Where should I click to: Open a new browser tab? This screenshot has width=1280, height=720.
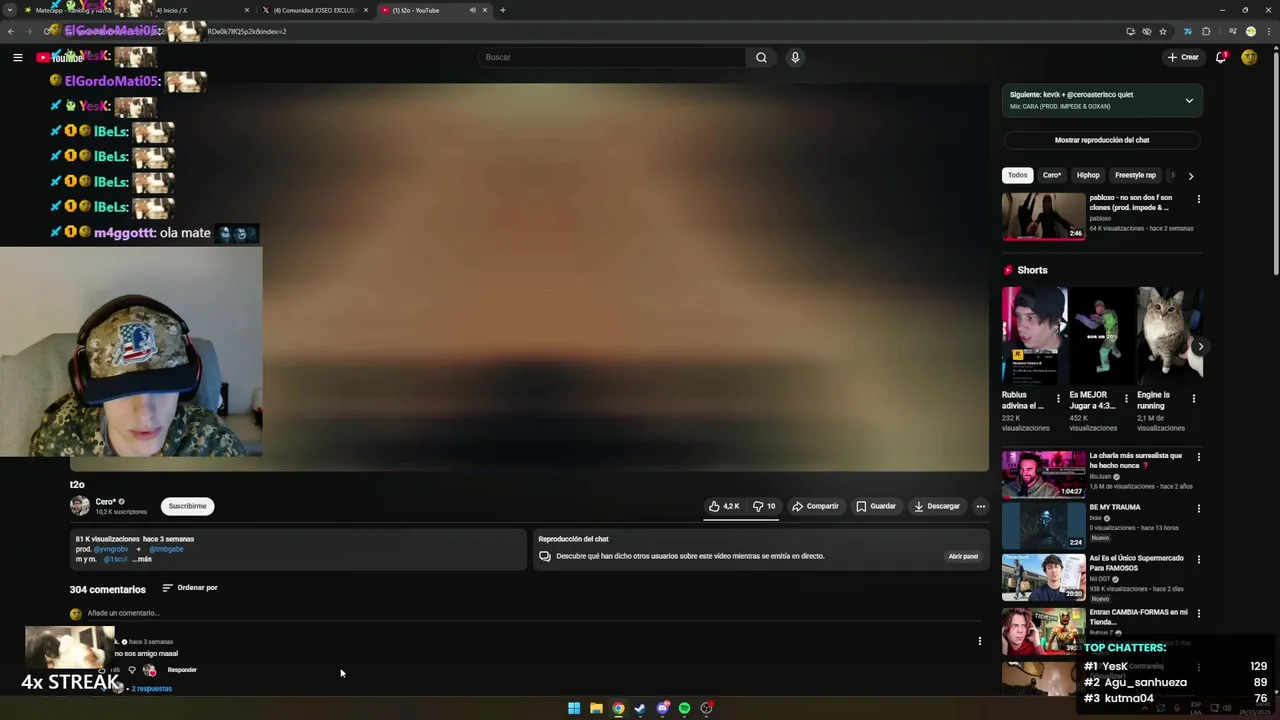coord(502,10)
